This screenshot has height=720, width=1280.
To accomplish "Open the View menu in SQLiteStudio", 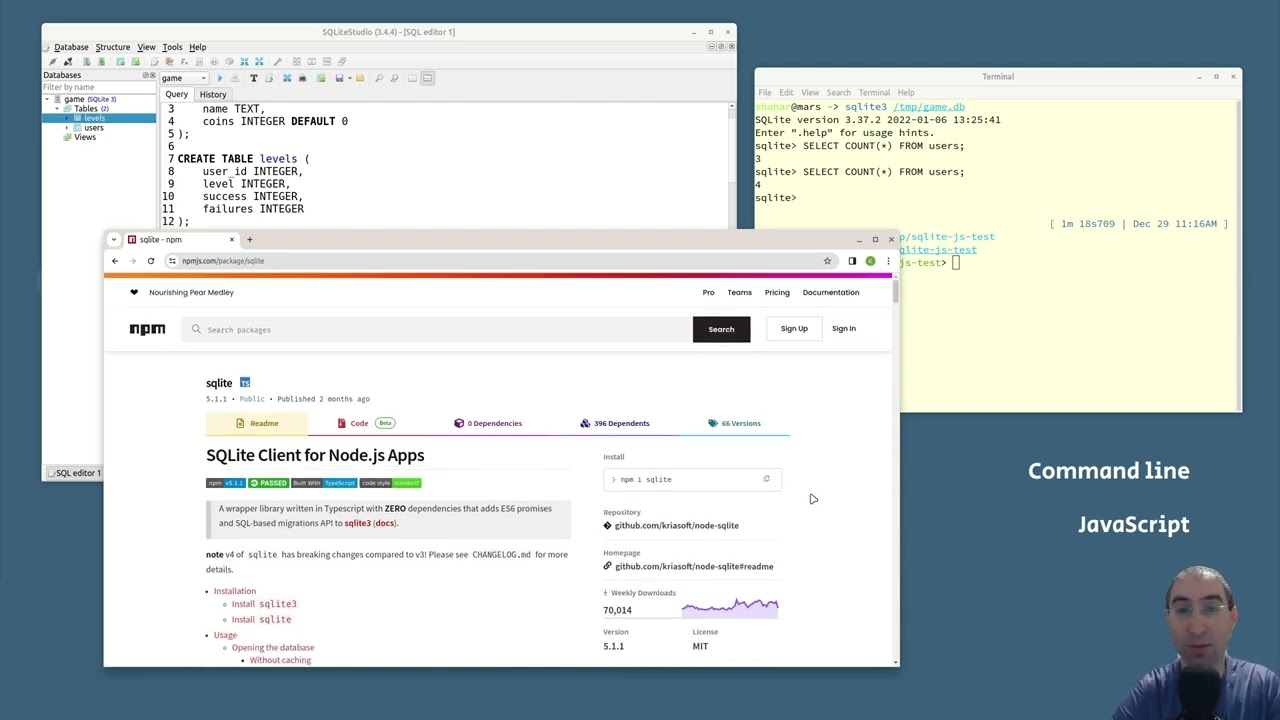I will (x=146, y=47).
